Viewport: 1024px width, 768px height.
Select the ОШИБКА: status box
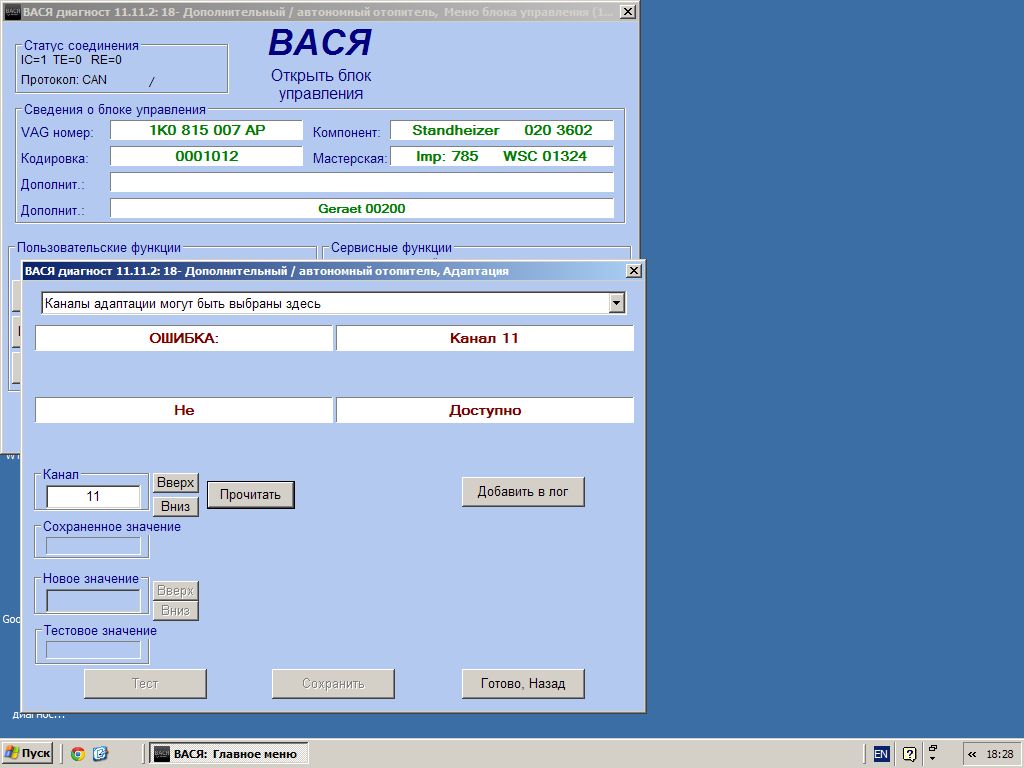pos(184,338)
